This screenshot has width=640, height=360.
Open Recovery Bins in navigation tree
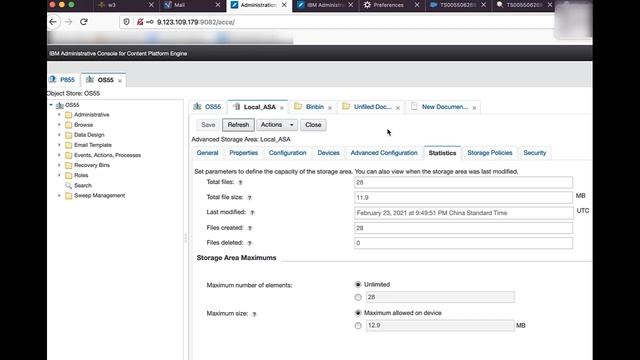click(x=92, y=165)
